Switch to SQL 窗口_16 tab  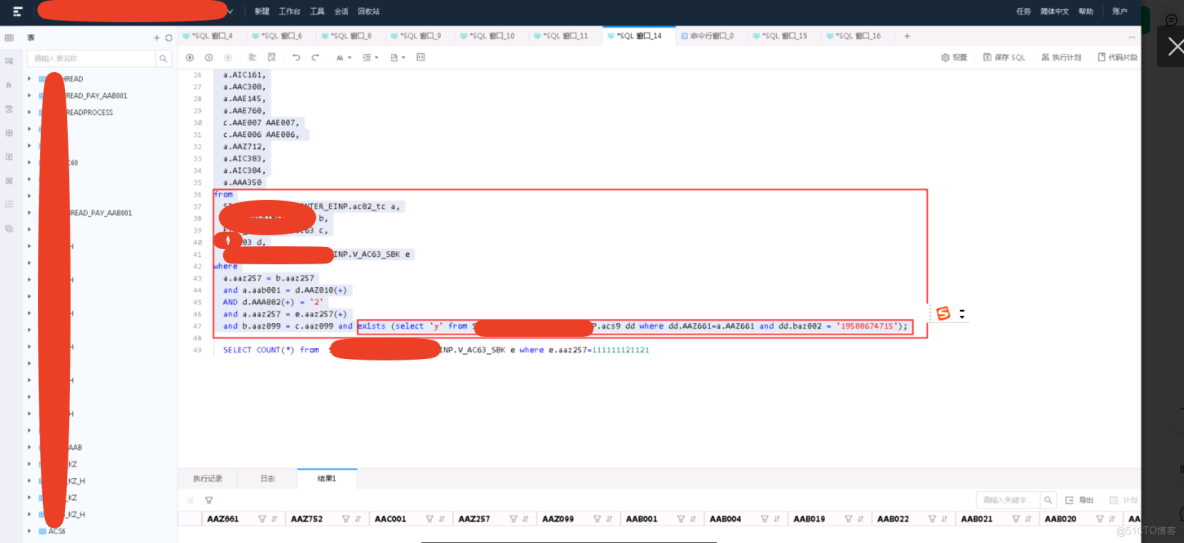pyautogui.click(x=853, y=35)
